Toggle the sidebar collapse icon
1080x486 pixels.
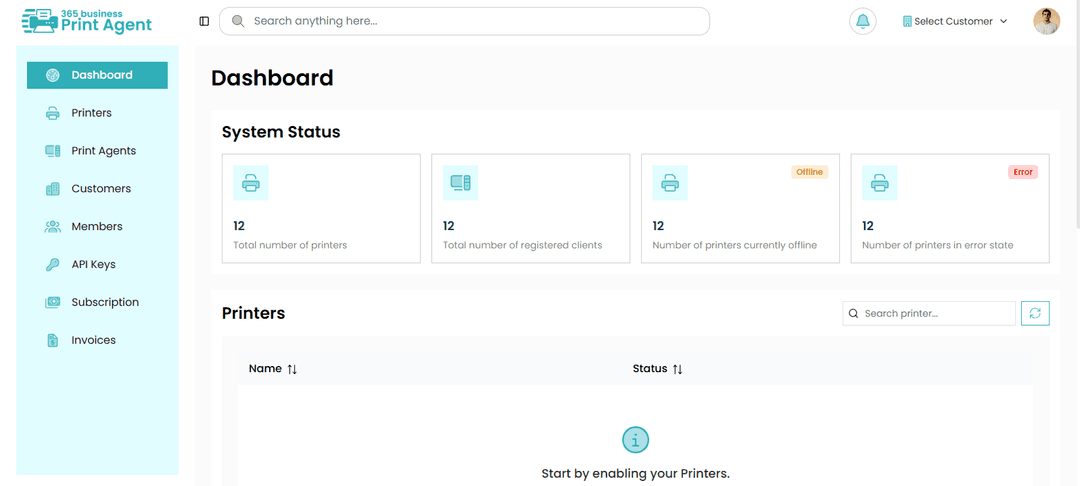click(x=204, y=21)
